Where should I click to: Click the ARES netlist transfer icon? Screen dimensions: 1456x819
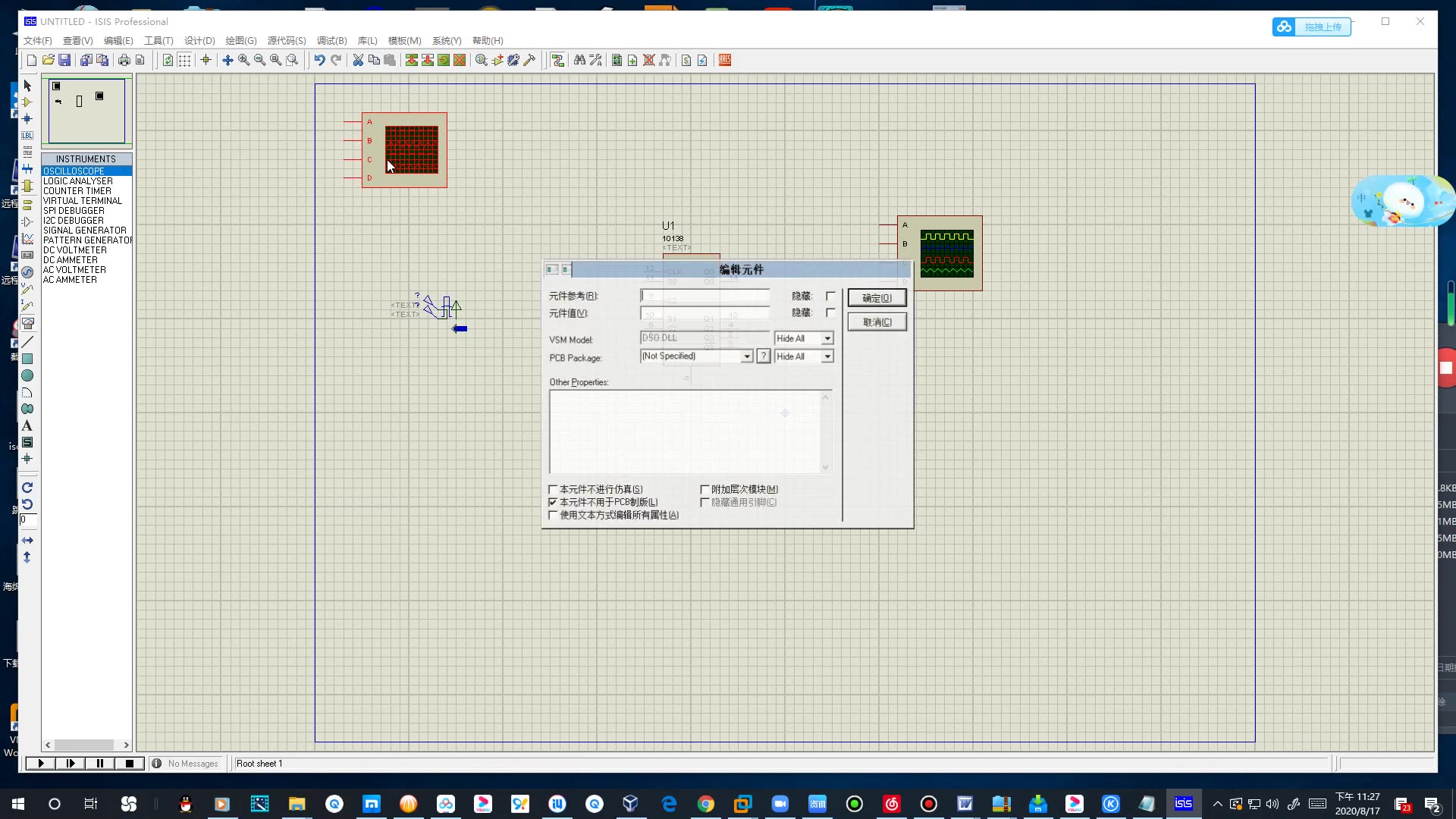[x=725, y=60]
